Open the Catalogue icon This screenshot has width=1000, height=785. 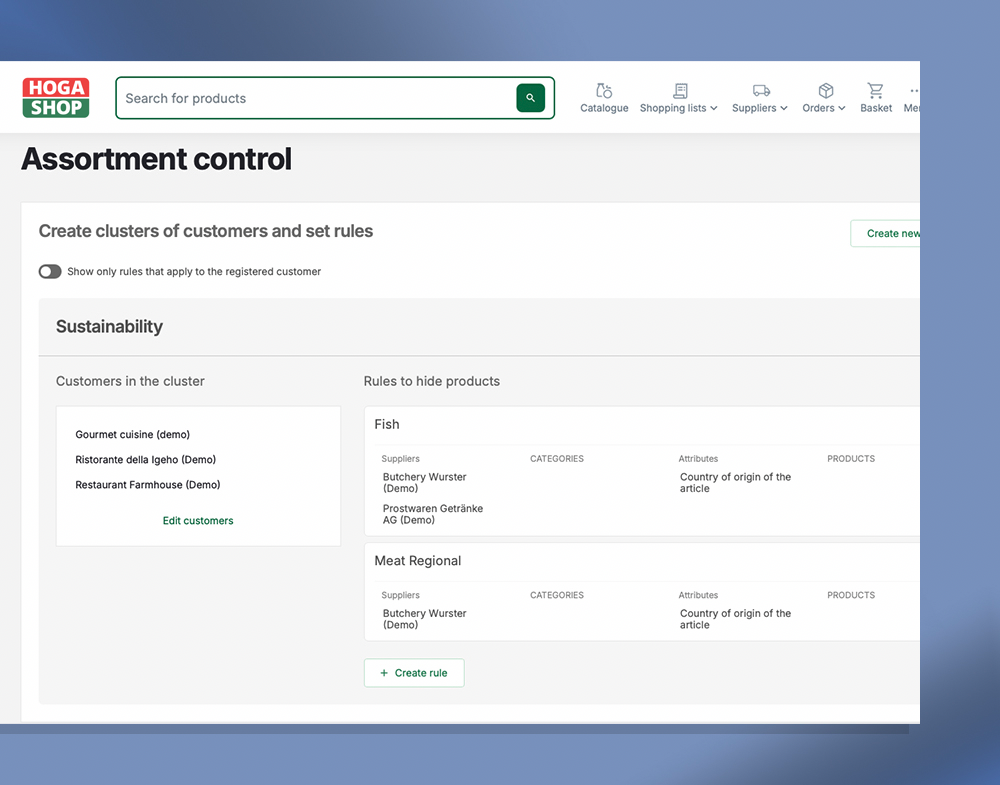pos(604,91)
